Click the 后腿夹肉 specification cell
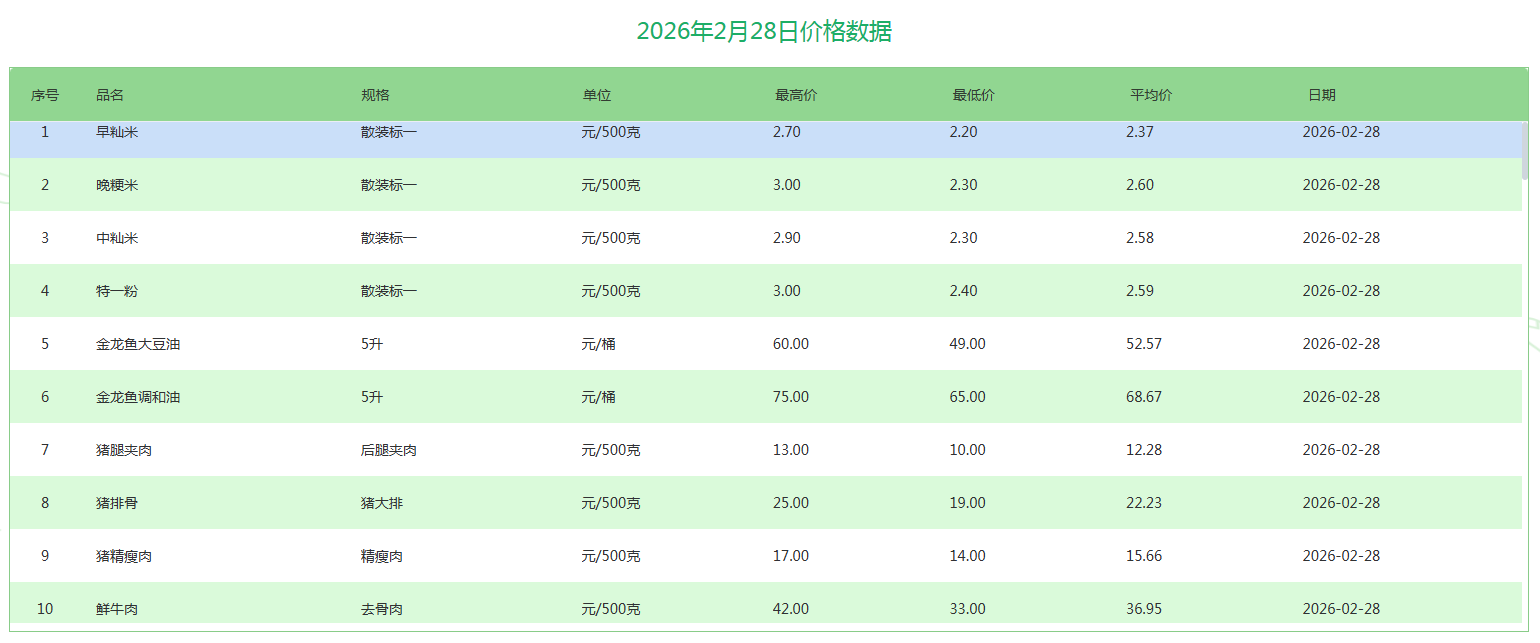 [389, 450]
